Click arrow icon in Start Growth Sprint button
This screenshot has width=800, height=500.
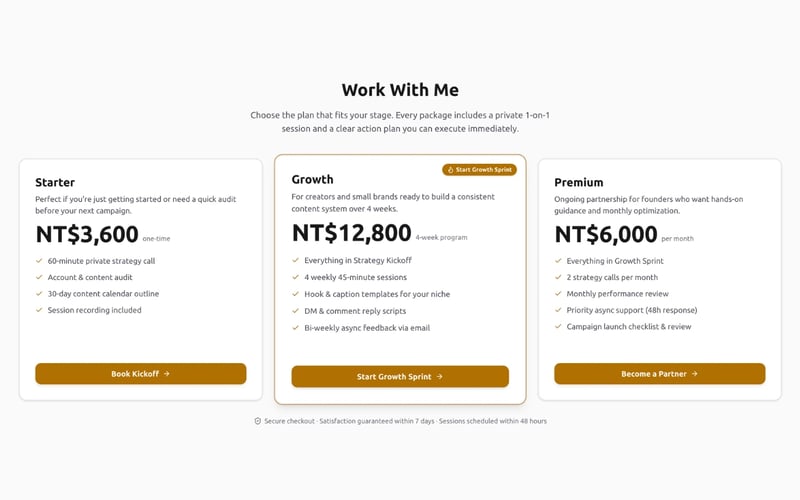[x=439, y=377]
